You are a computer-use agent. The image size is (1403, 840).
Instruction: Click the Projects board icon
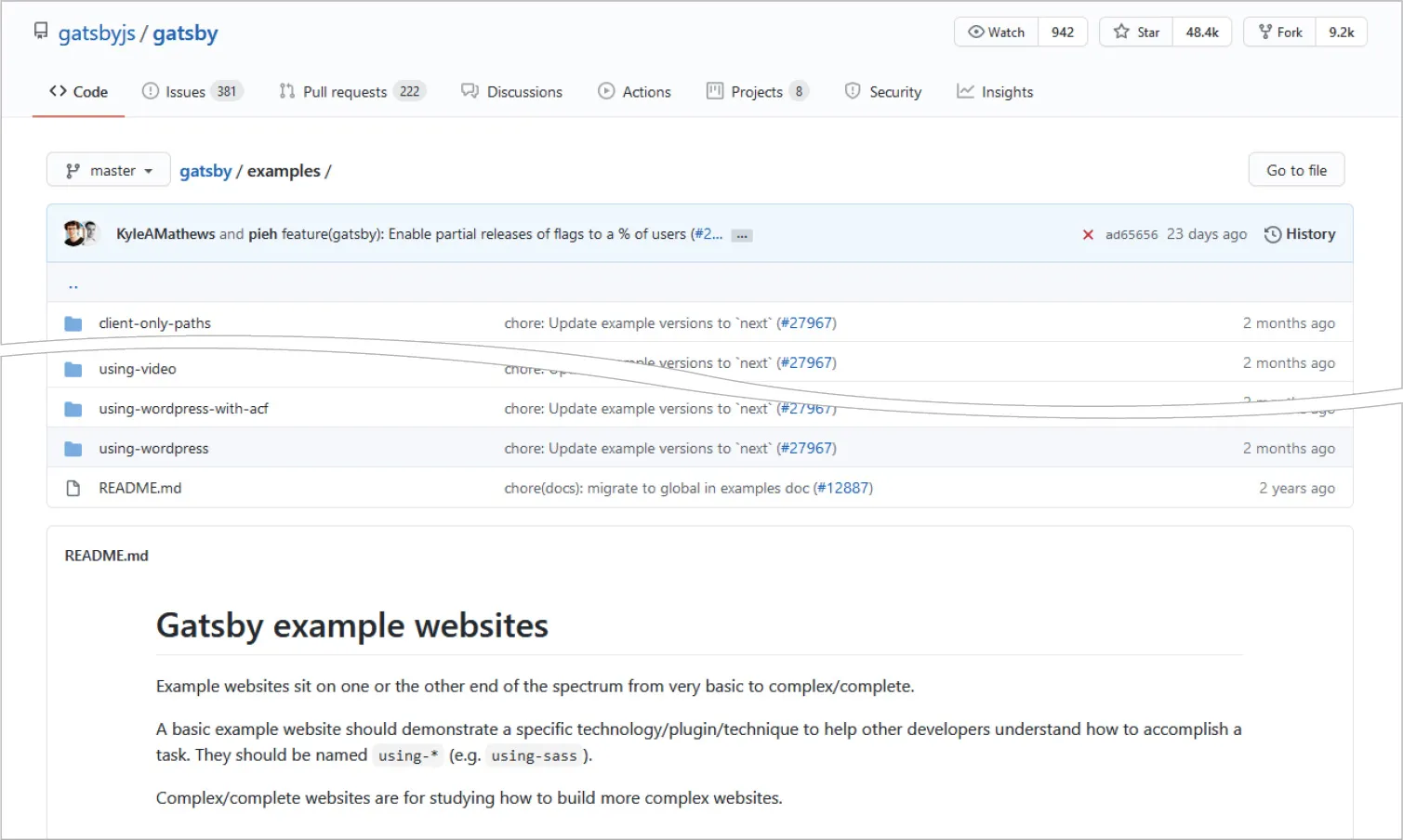715,91
